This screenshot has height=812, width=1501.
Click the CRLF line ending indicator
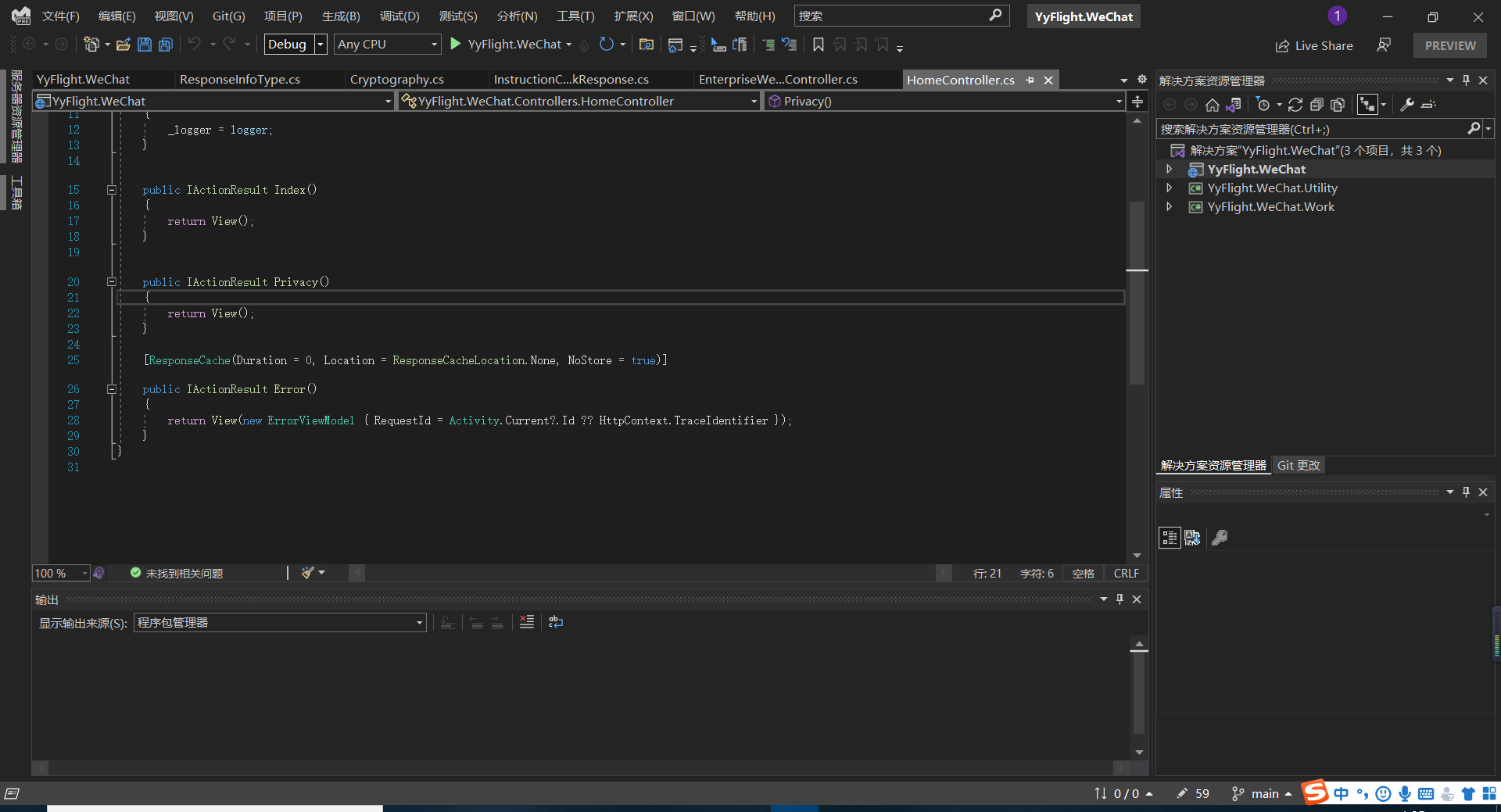(1126, 573)
